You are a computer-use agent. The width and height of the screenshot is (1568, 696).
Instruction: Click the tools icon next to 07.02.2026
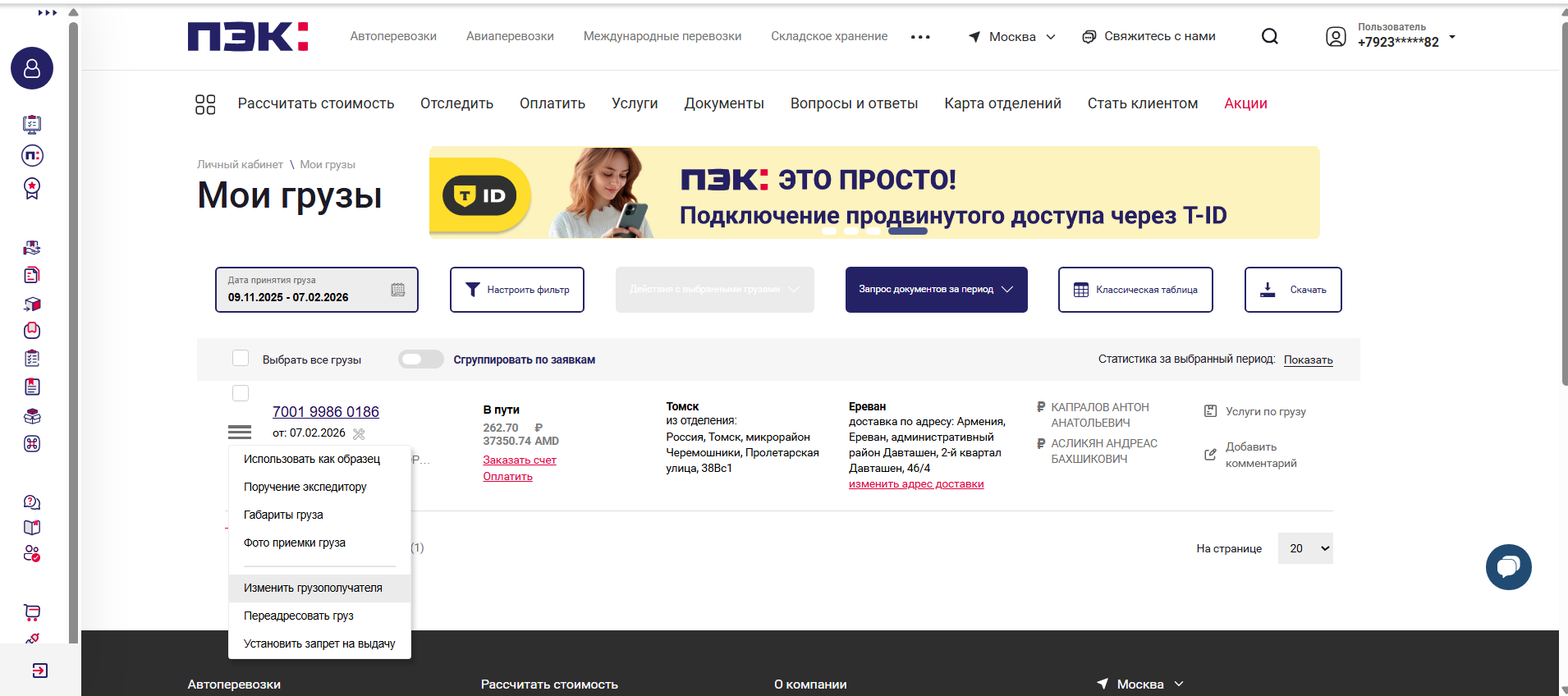tap(359, 433)
